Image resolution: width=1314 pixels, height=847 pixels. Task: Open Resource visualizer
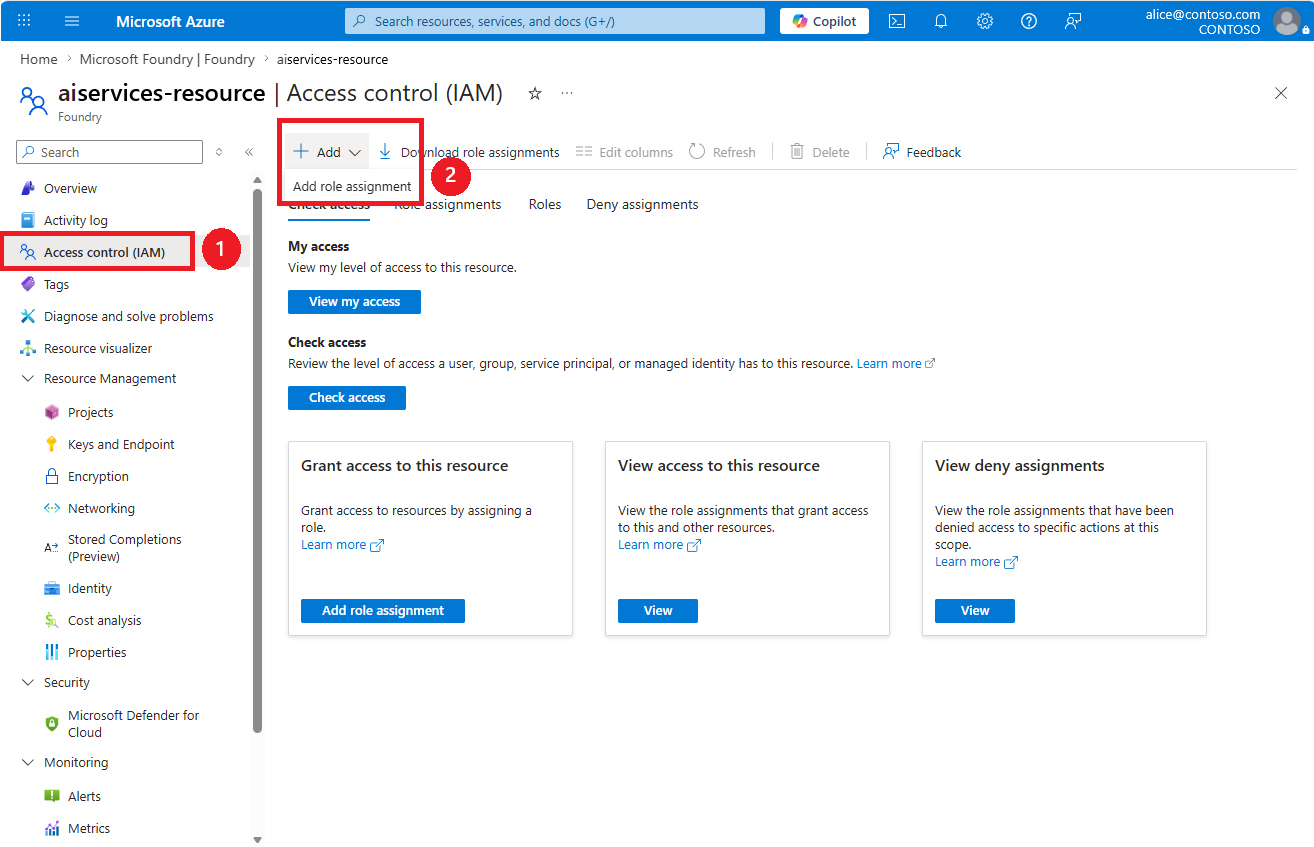click(98, 348)
